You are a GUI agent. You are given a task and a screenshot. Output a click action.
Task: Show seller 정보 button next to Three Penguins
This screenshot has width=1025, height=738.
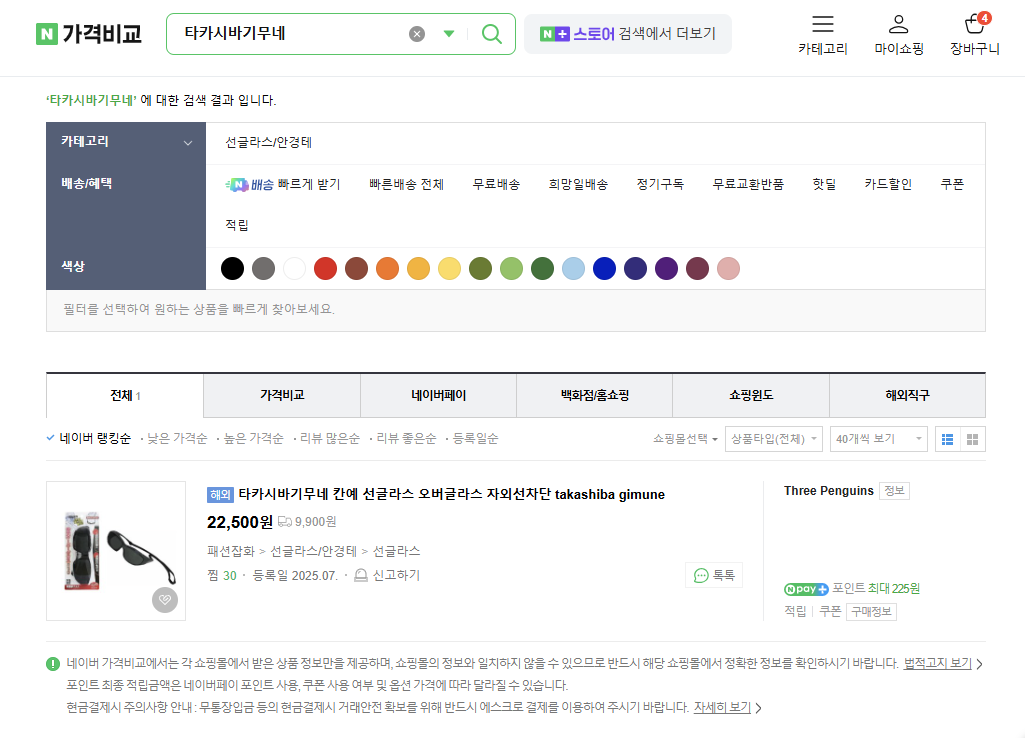tap(894, 491)
